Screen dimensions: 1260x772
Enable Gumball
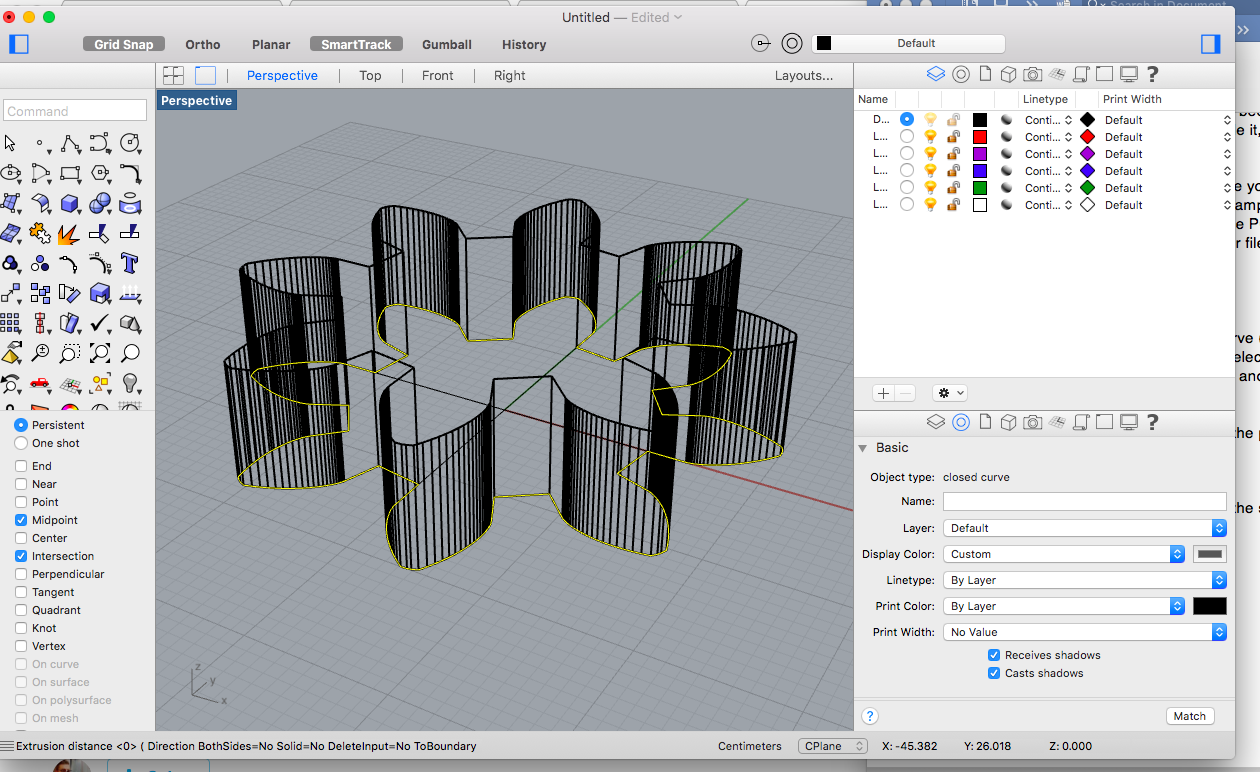pyautogui.click(x=447, y=44)
